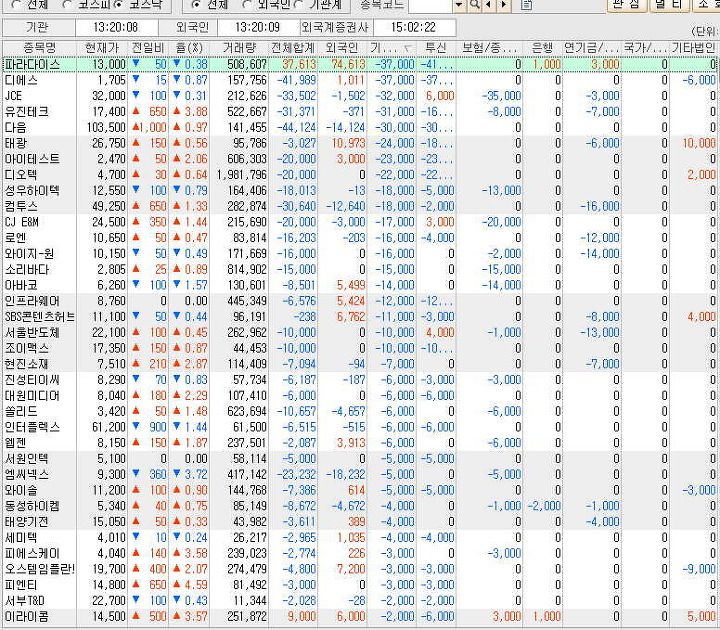Select the 유진테크 stock row

click(x=360, y=112)
